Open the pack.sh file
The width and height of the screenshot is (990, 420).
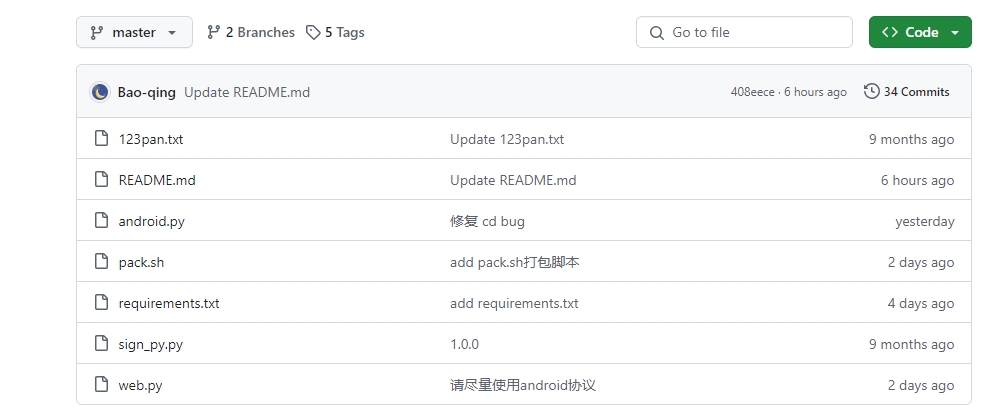pos(141,262)
